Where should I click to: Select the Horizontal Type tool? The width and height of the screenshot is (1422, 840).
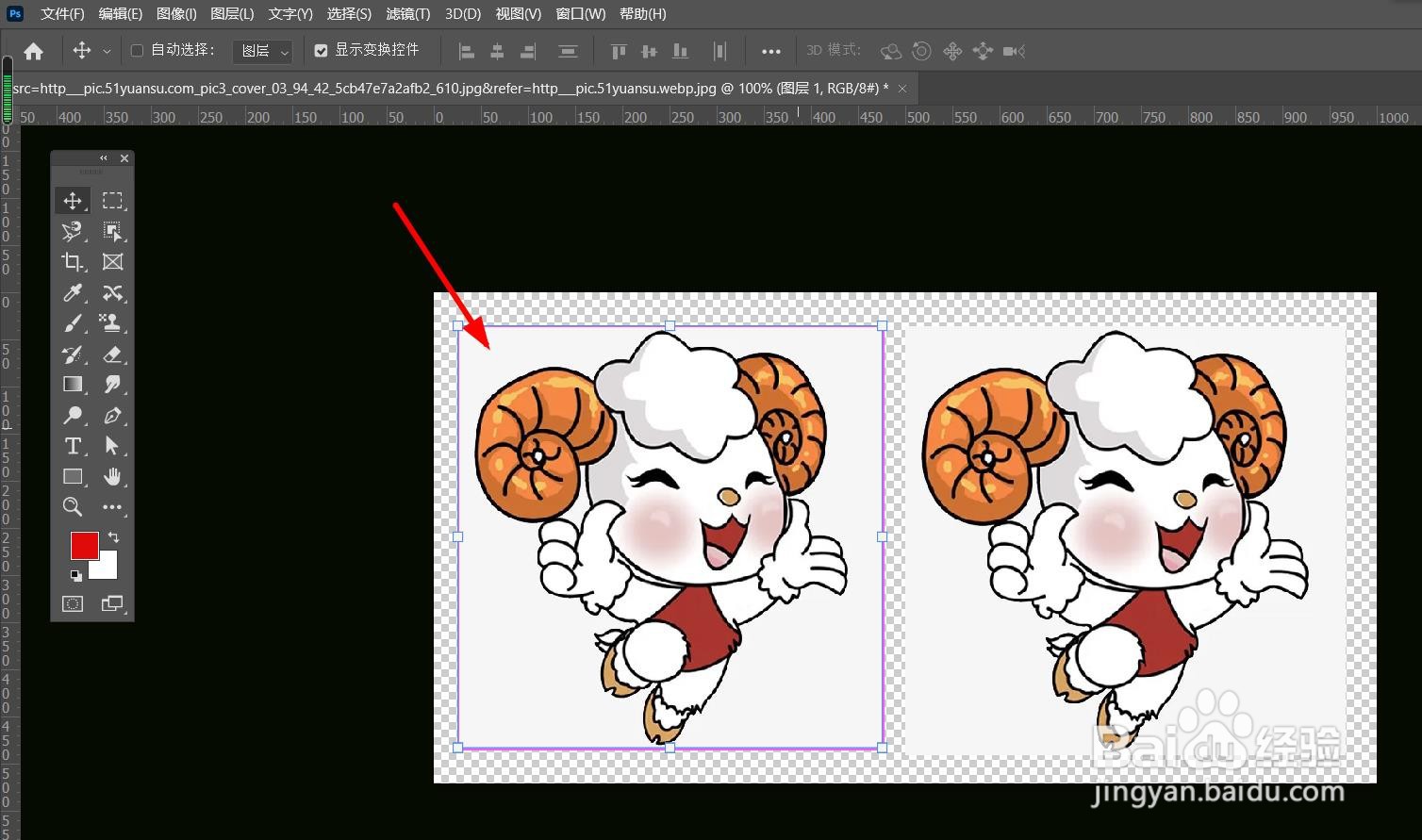pos(73,446)
